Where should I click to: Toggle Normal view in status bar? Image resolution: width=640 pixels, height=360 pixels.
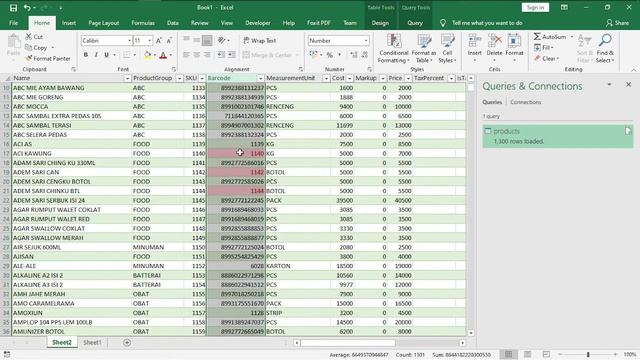tap(509, 354)
